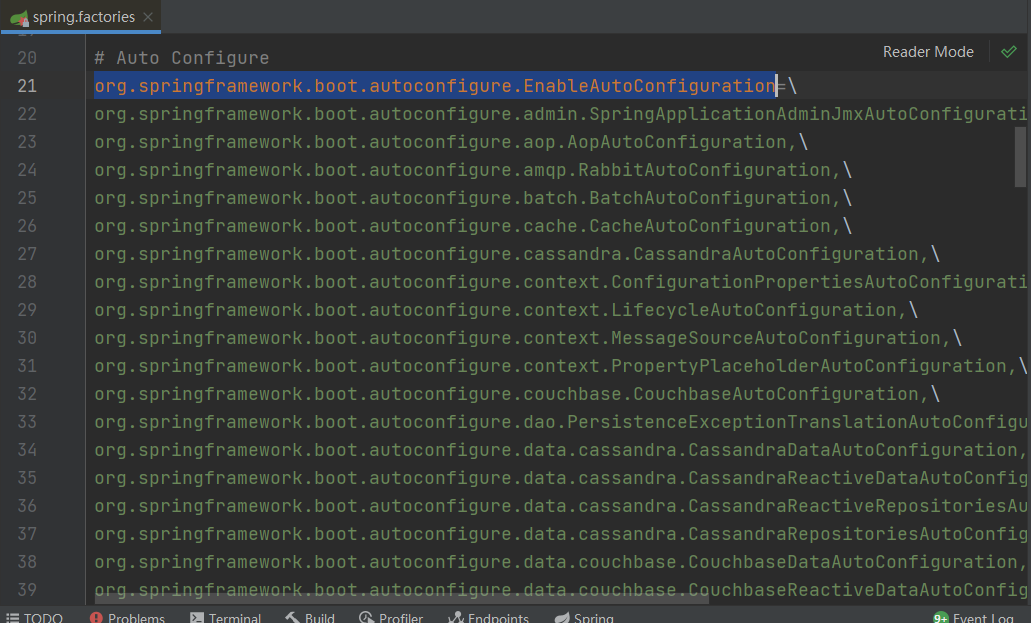Open the Spring tool window
This screenshot has width=1031, height=623.
tap(584, 617)
